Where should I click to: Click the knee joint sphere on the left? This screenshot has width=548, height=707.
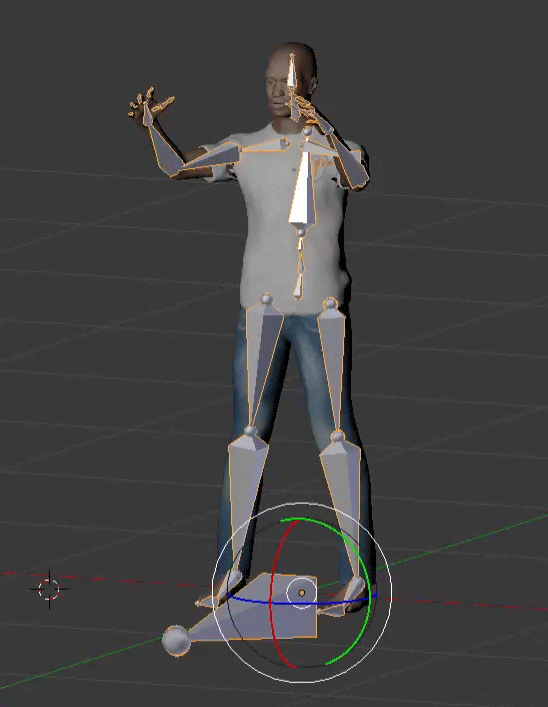click(250, 431)
